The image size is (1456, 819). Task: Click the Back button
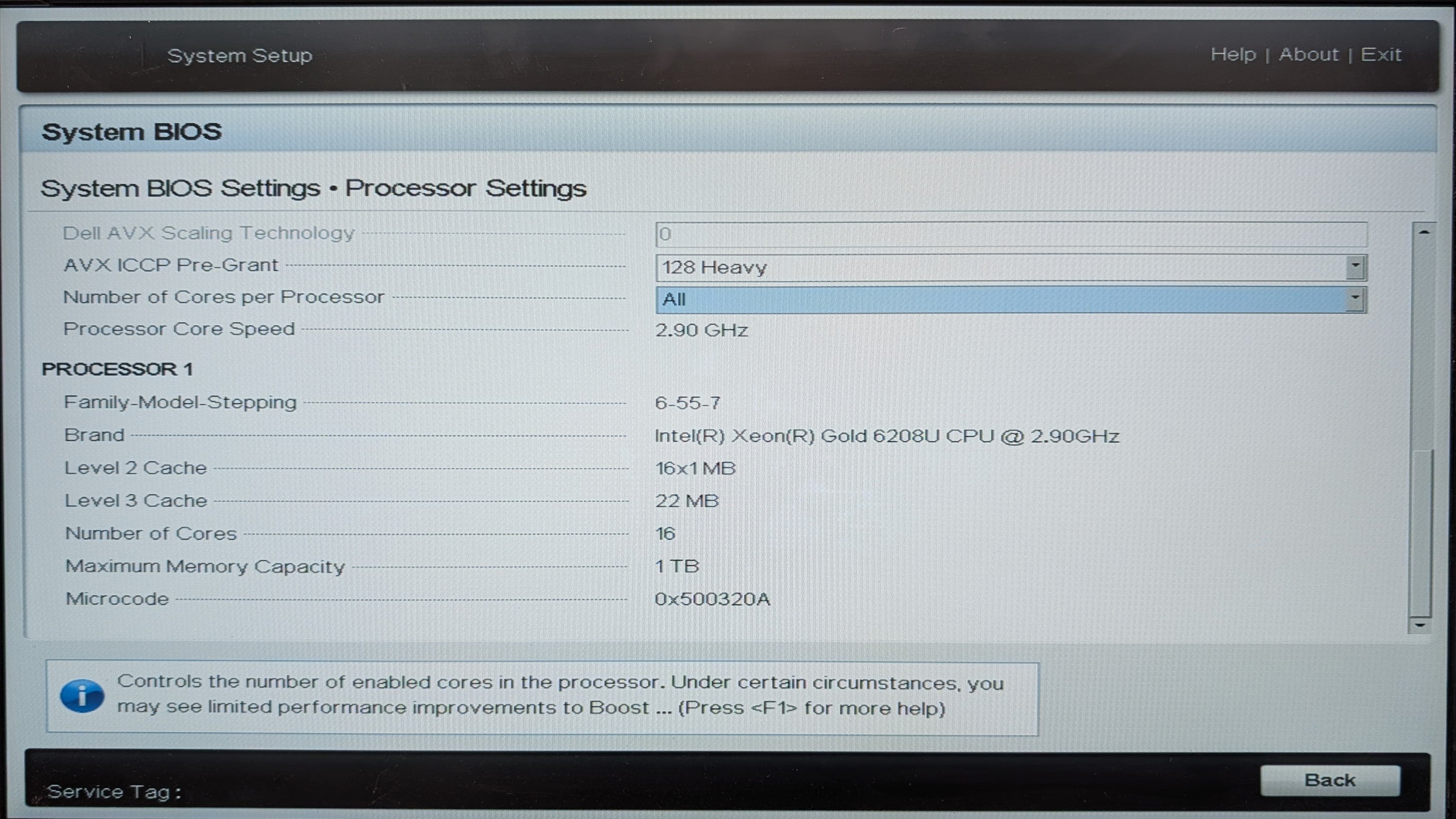click(1330, 781)
